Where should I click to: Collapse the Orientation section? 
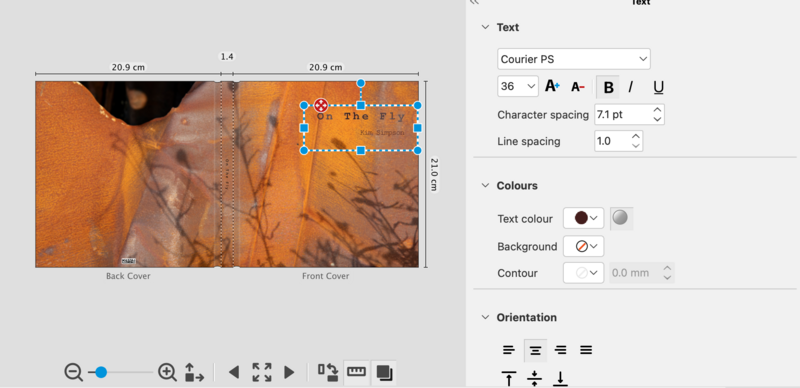pos(485,318)
